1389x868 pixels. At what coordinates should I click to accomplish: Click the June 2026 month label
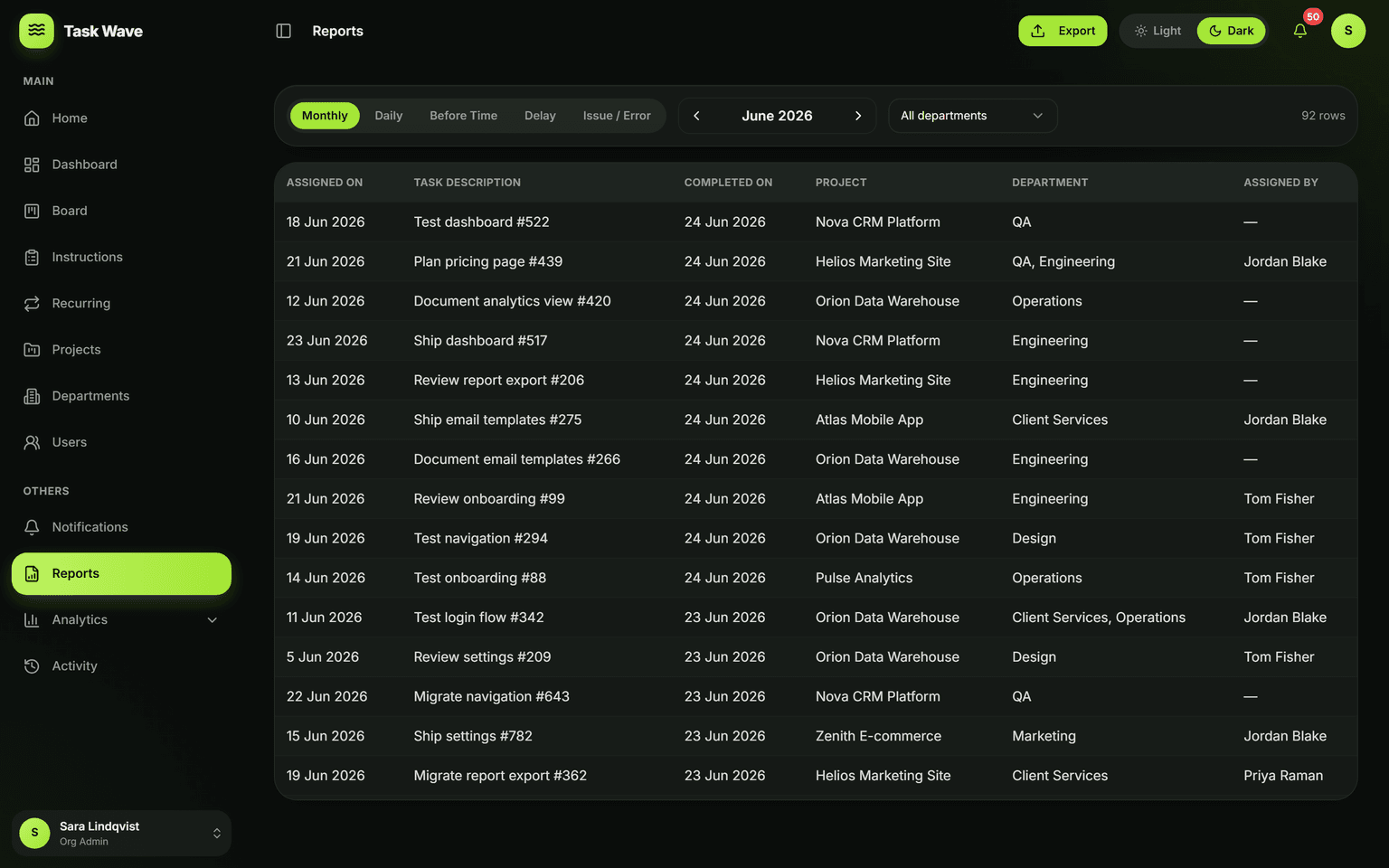point(777,116)
